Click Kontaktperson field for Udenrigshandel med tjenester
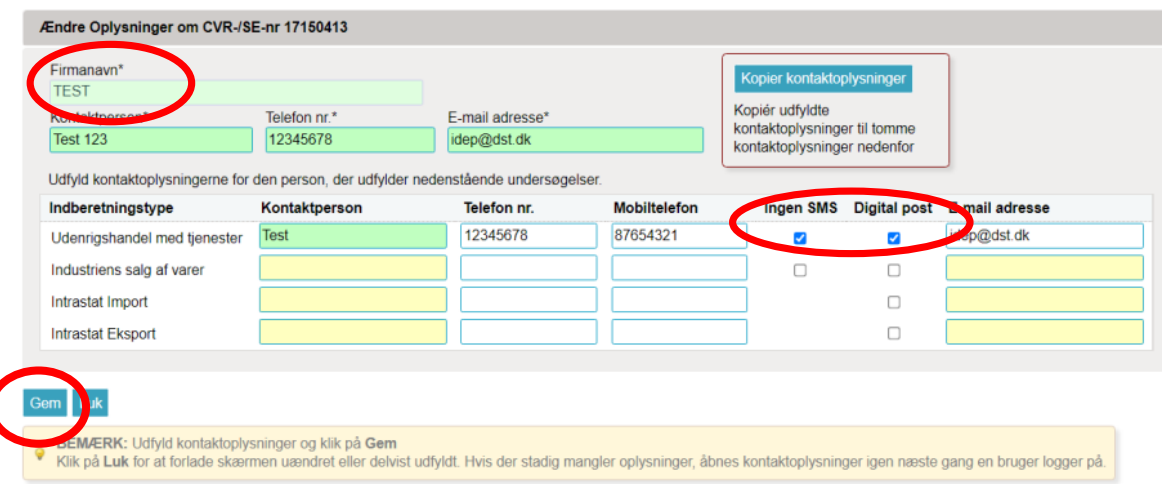The width and height of the screenshot is (1167, 489). (x=353, y=236)
